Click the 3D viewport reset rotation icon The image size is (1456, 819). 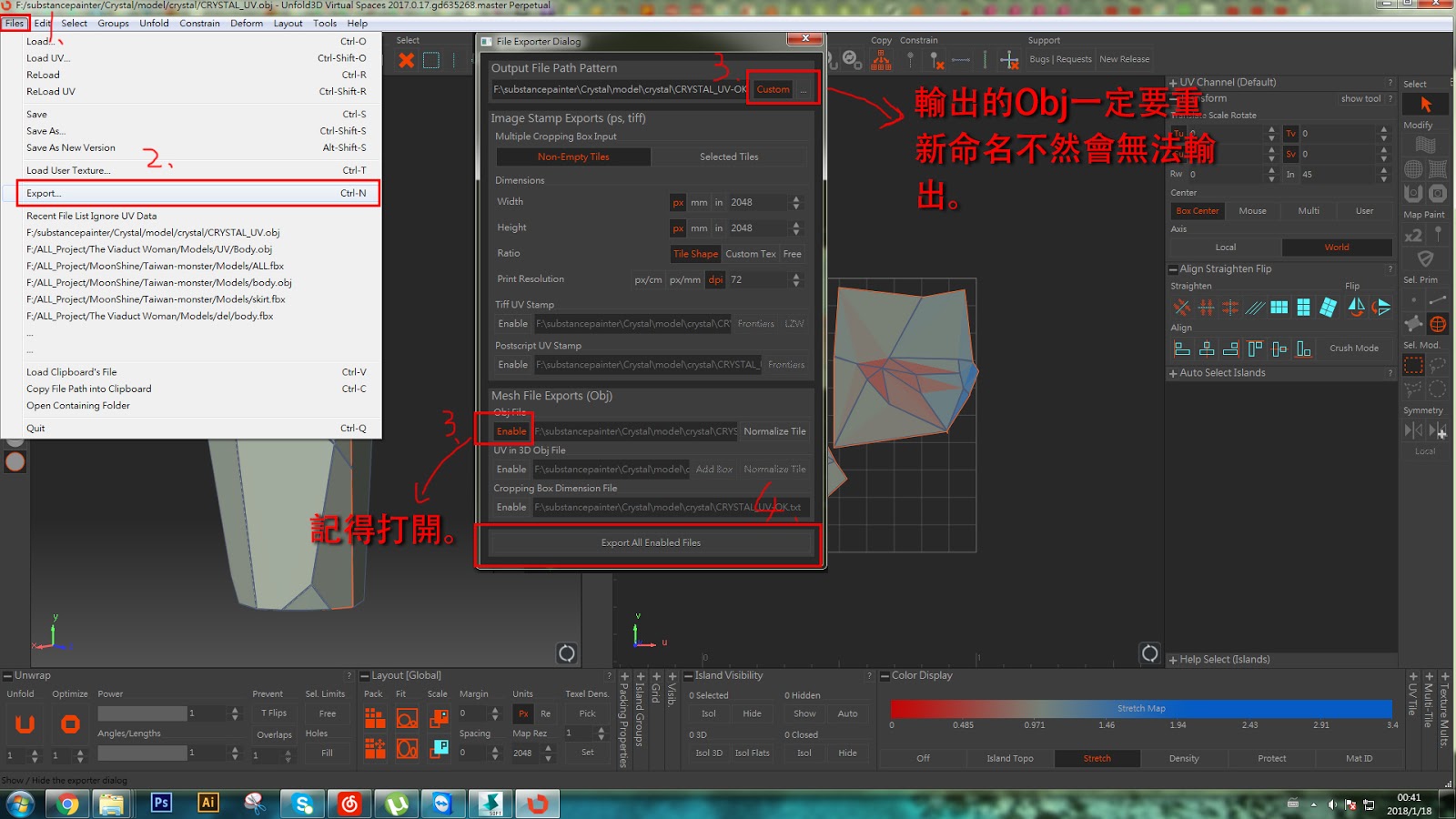pos(567,653)
